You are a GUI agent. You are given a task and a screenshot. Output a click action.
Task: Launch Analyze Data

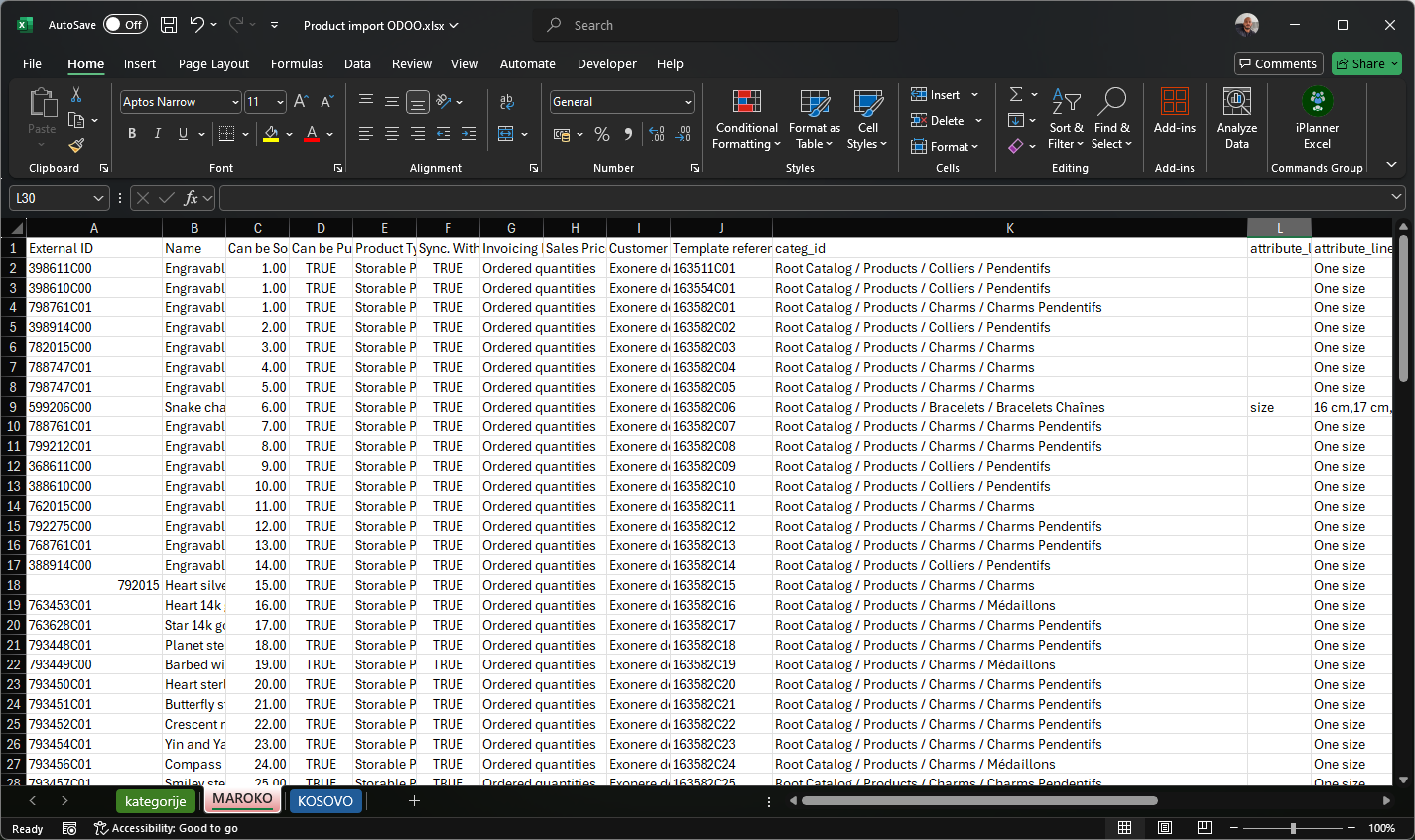click(x=1236, y=119)
